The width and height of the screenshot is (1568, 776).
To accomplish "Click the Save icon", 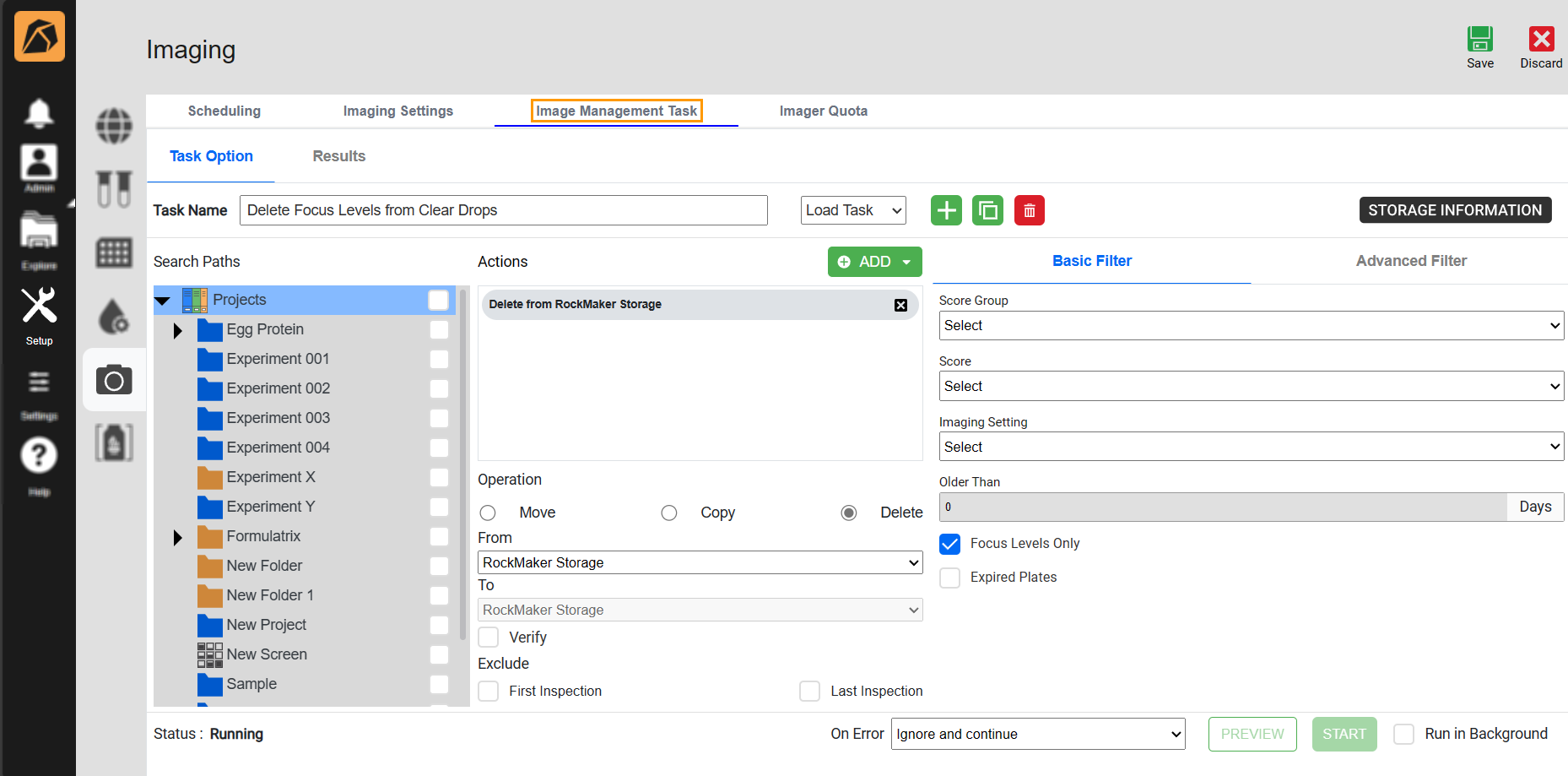I will click(1479, 40).
